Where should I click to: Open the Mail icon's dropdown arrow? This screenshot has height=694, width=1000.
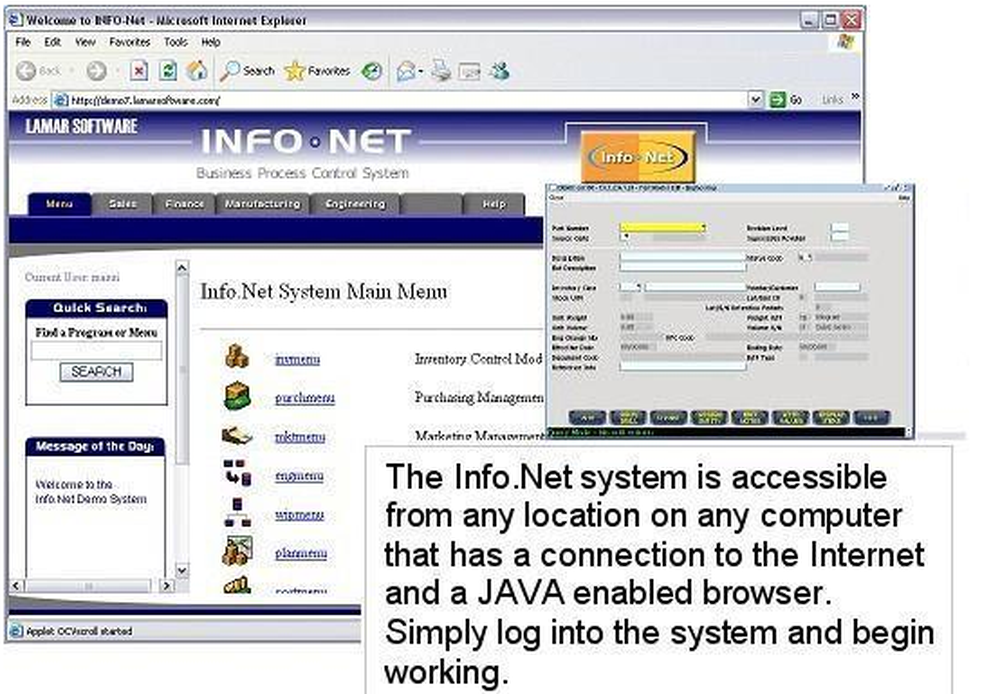(419, 70)
